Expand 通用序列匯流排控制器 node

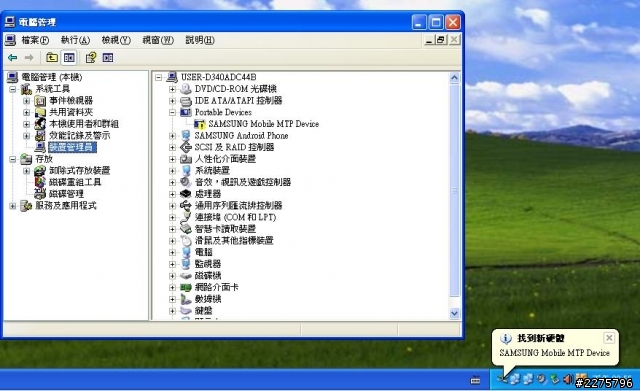pos(173,206)
